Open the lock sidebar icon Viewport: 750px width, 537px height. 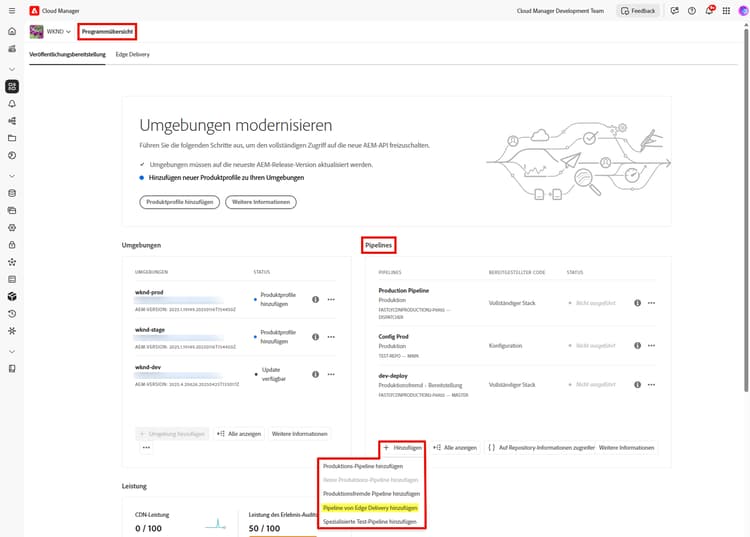(12, 245)
